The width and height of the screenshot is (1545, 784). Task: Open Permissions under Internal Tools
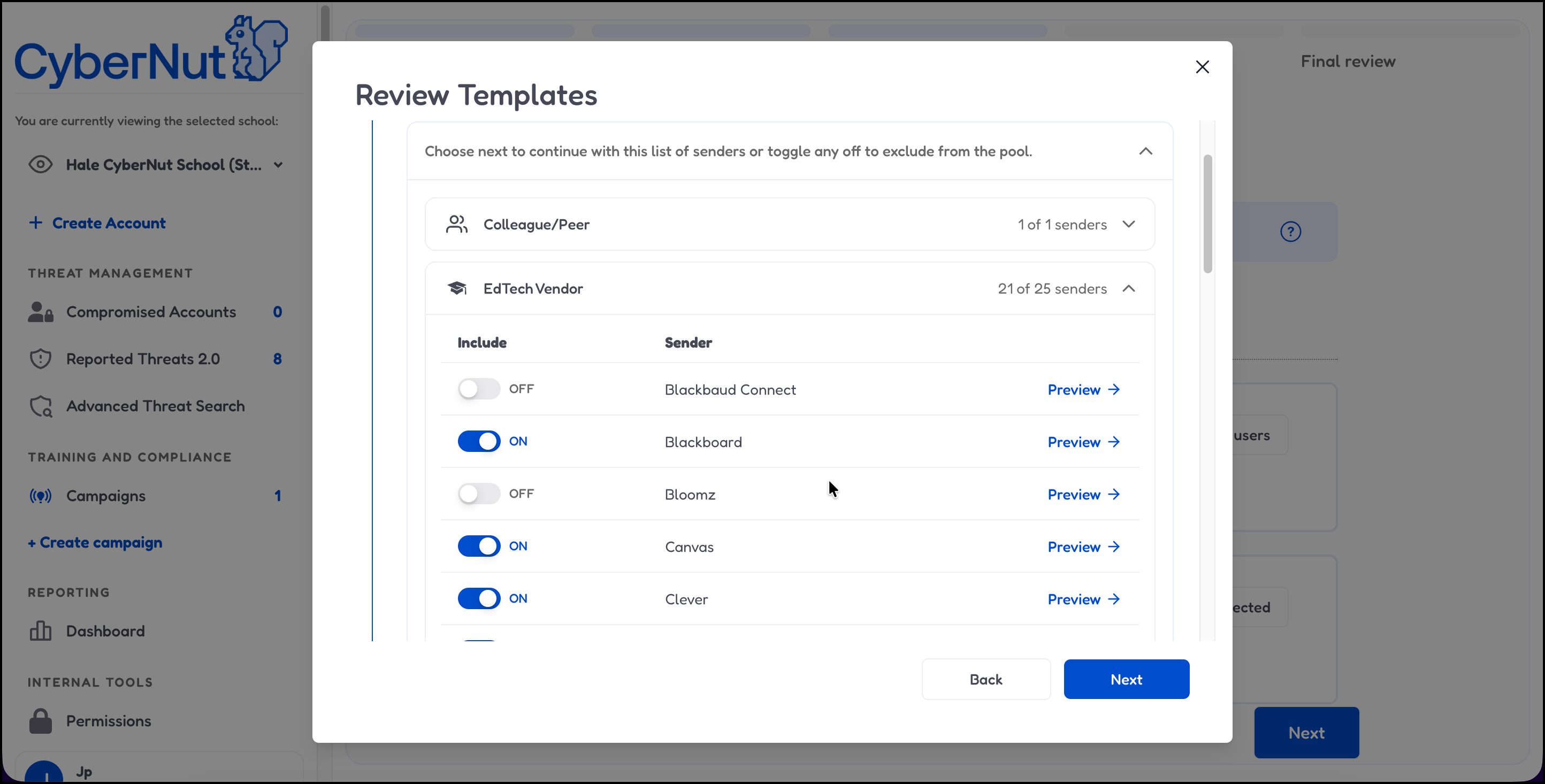pos(108,721)
